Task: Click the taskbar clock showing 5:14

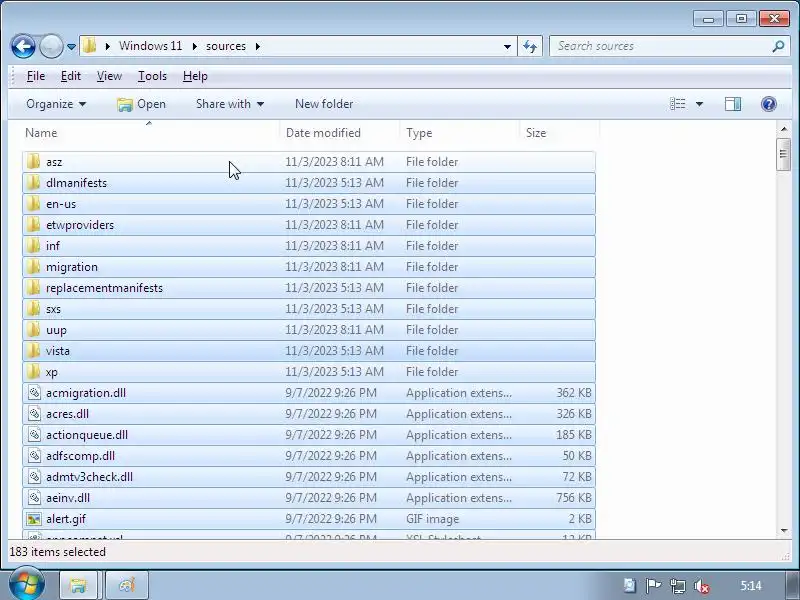Action: point(751,586)
